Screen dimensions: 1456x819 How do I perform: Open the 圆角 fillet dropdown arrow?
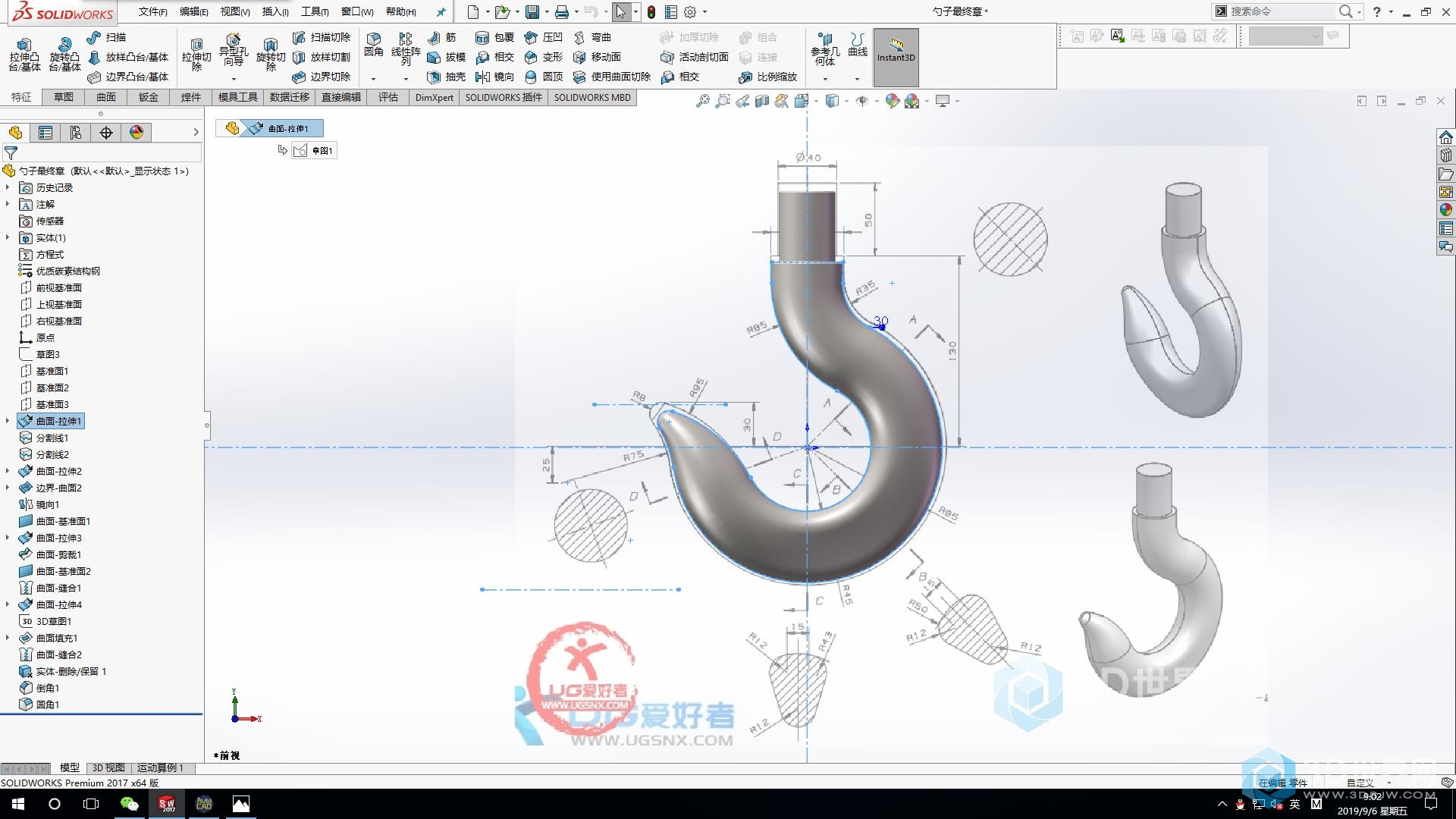(x=373, y=79)
